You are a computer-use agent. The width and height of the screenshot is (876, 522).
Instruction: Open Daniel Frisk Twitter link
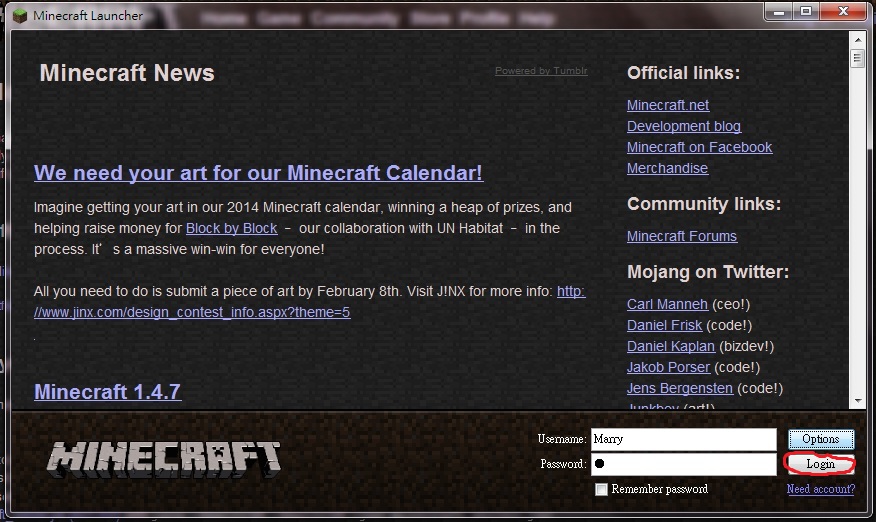[664, 325]
